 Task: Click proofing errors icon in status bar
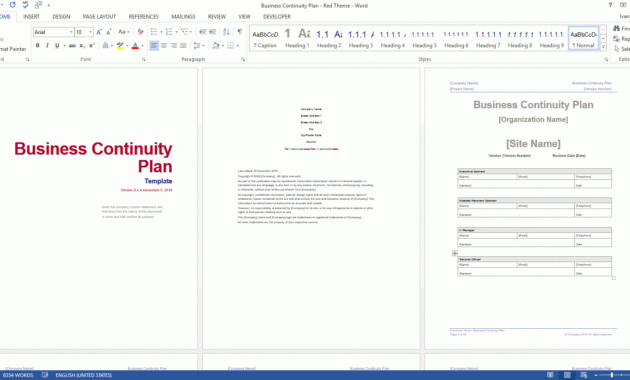tap(45, 375)
